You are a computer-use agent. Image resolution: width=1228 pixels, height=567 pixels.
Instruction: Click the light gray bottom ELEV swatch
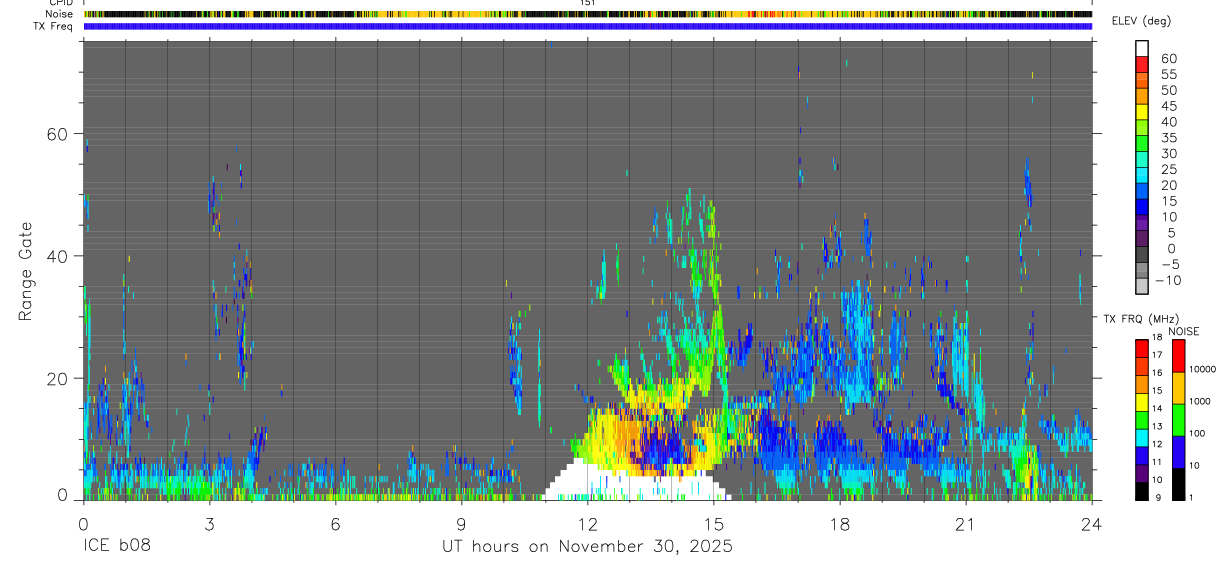pos(1142,286)
